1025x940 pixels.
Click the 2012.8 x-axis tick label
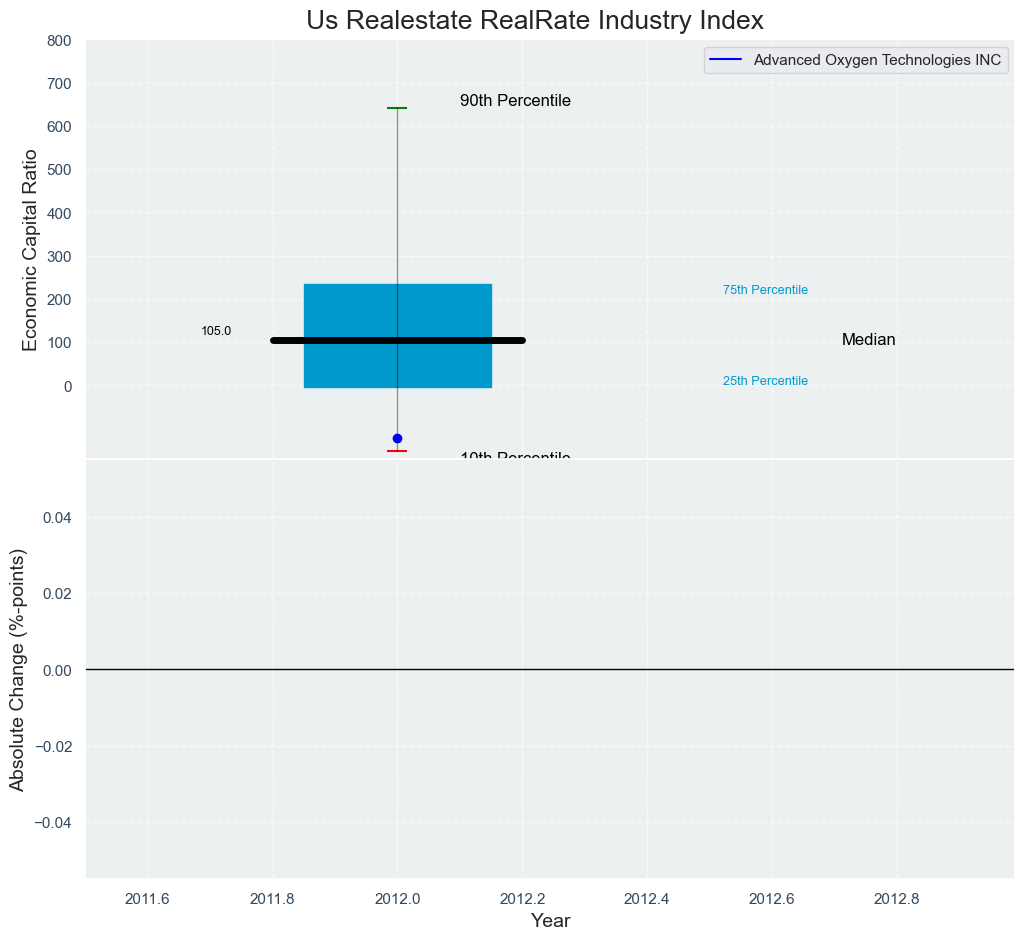tap(897, 897)
